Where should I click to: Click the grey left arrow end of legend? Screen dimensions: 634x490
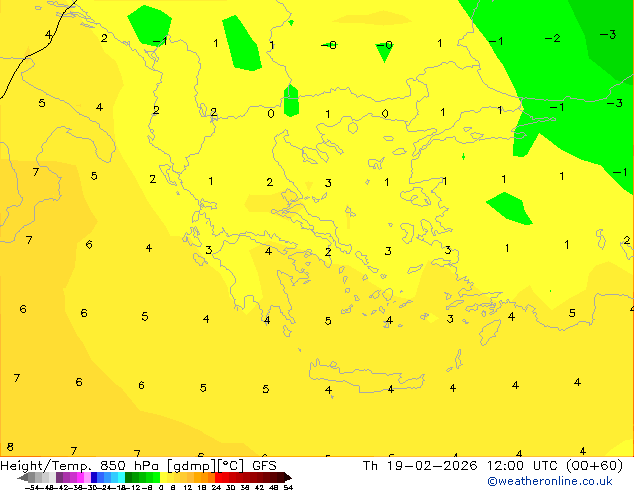click(22, 477)
